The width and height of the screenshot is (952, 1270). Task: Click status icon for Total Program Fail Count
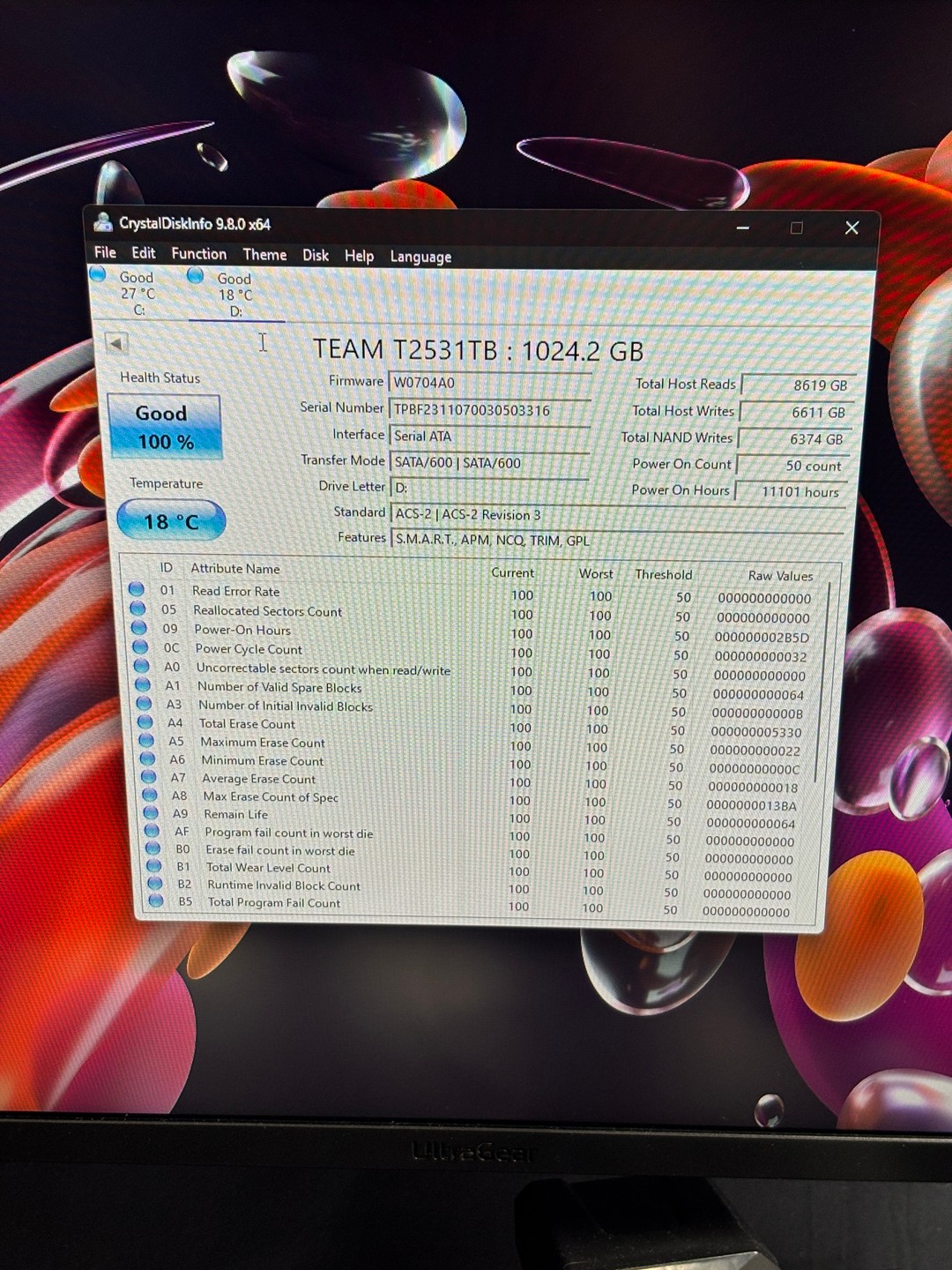tap(157, 901)
